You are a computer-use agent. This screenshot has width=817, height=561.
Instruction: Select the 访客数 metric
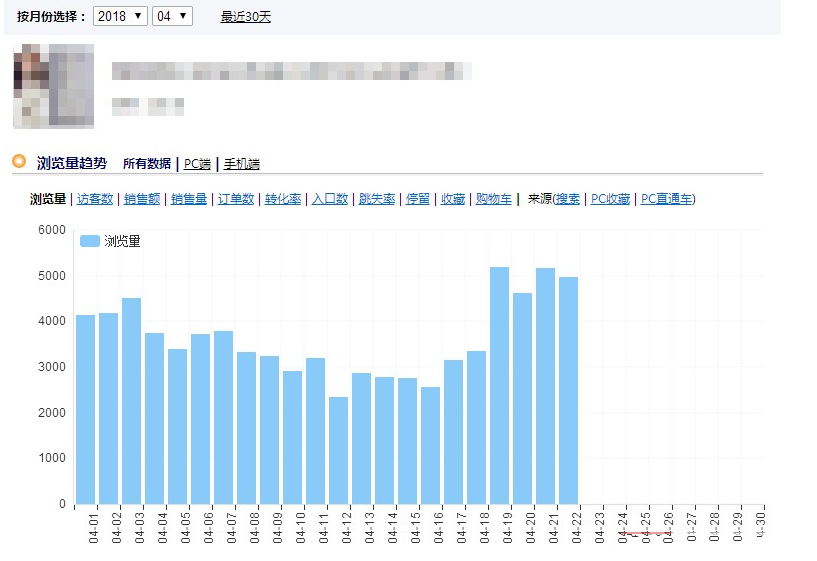(x=95, y=199)
